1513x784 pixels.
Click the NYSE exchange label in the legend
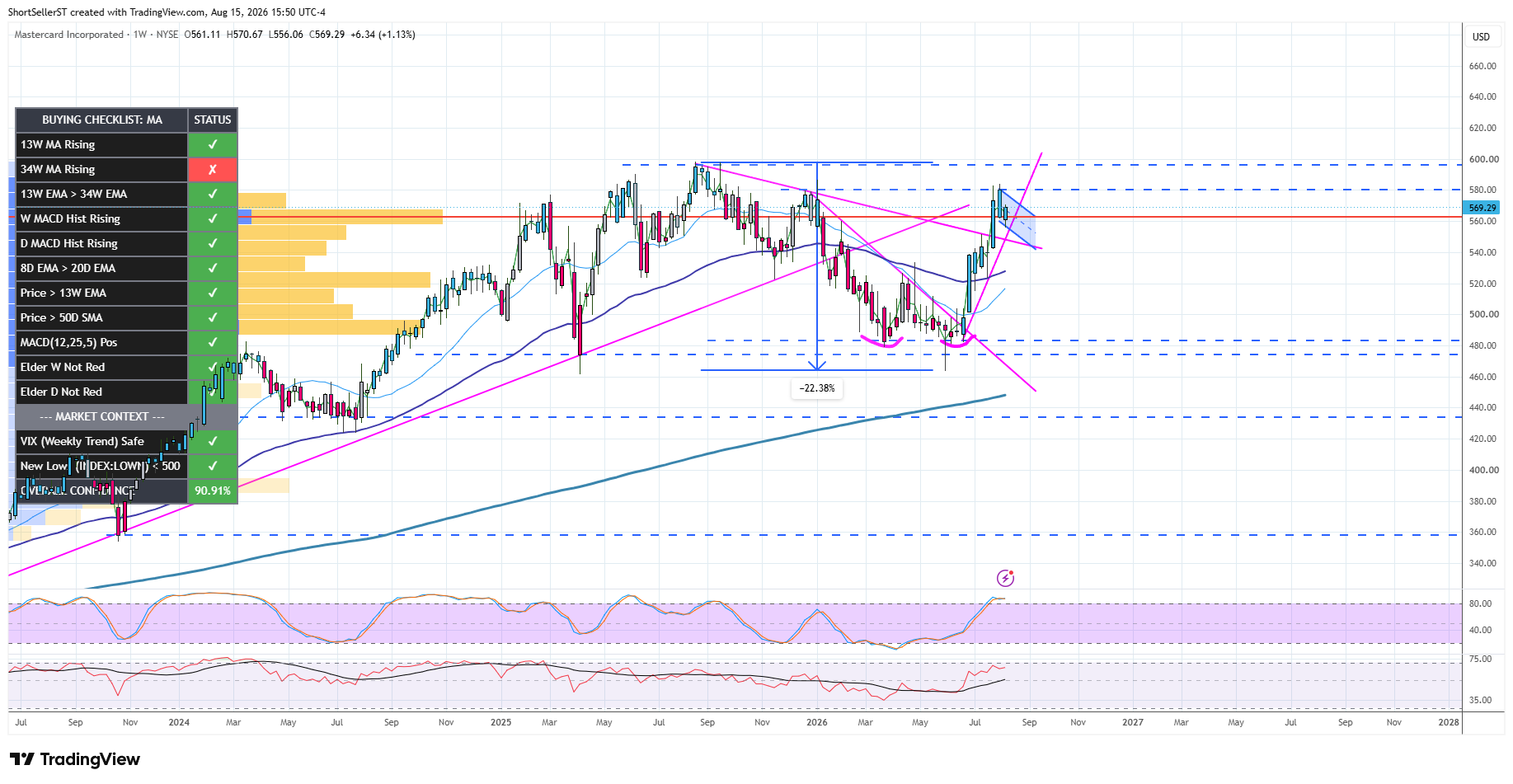pyautogui.click(x=167, y=35)
